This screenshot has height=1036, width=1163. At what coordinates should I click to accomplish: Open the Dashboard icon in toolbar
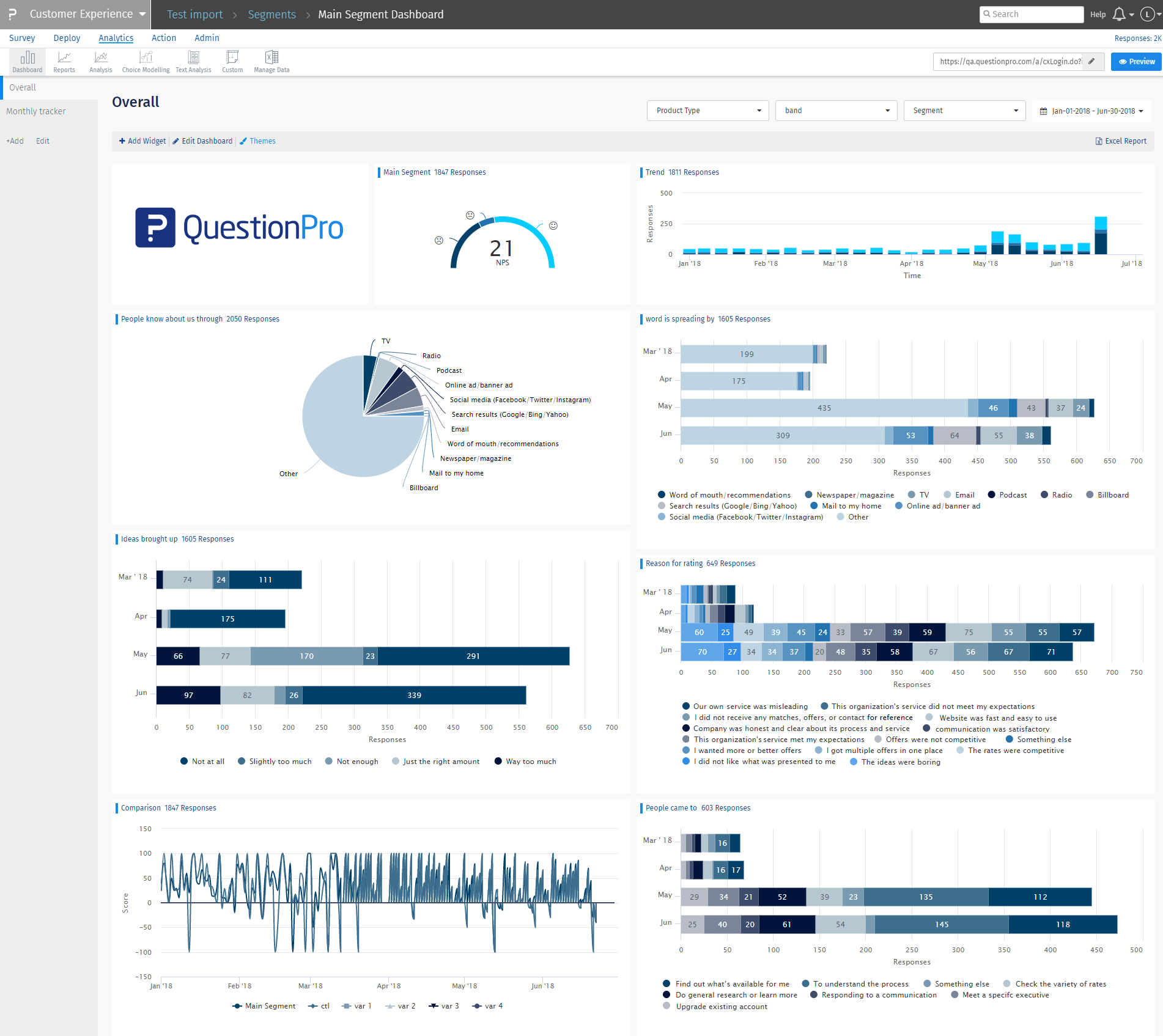28,62
